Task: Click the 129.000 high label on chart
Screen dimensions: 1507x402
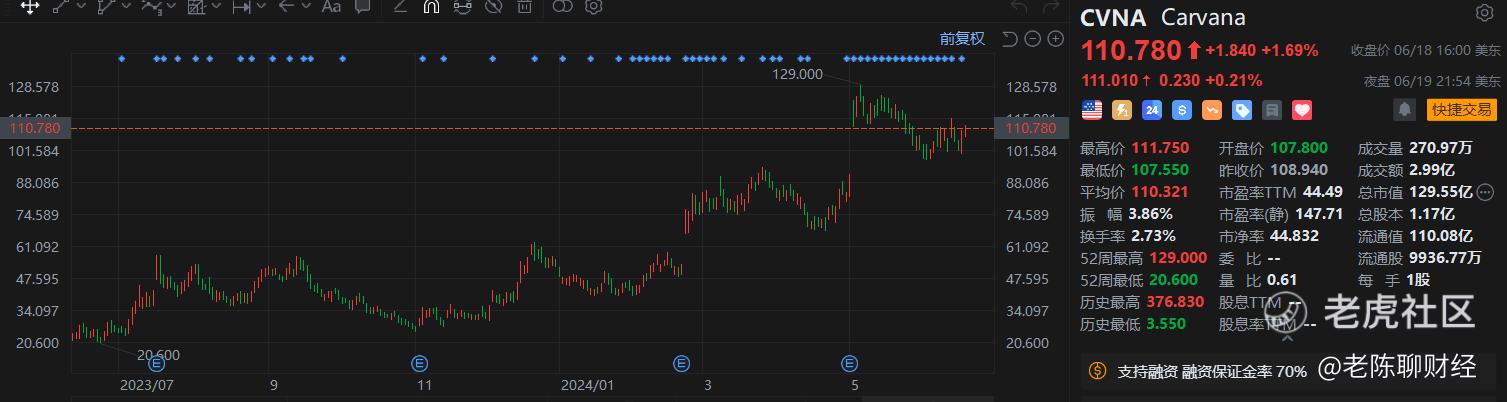Action: (x=797, y=74)
